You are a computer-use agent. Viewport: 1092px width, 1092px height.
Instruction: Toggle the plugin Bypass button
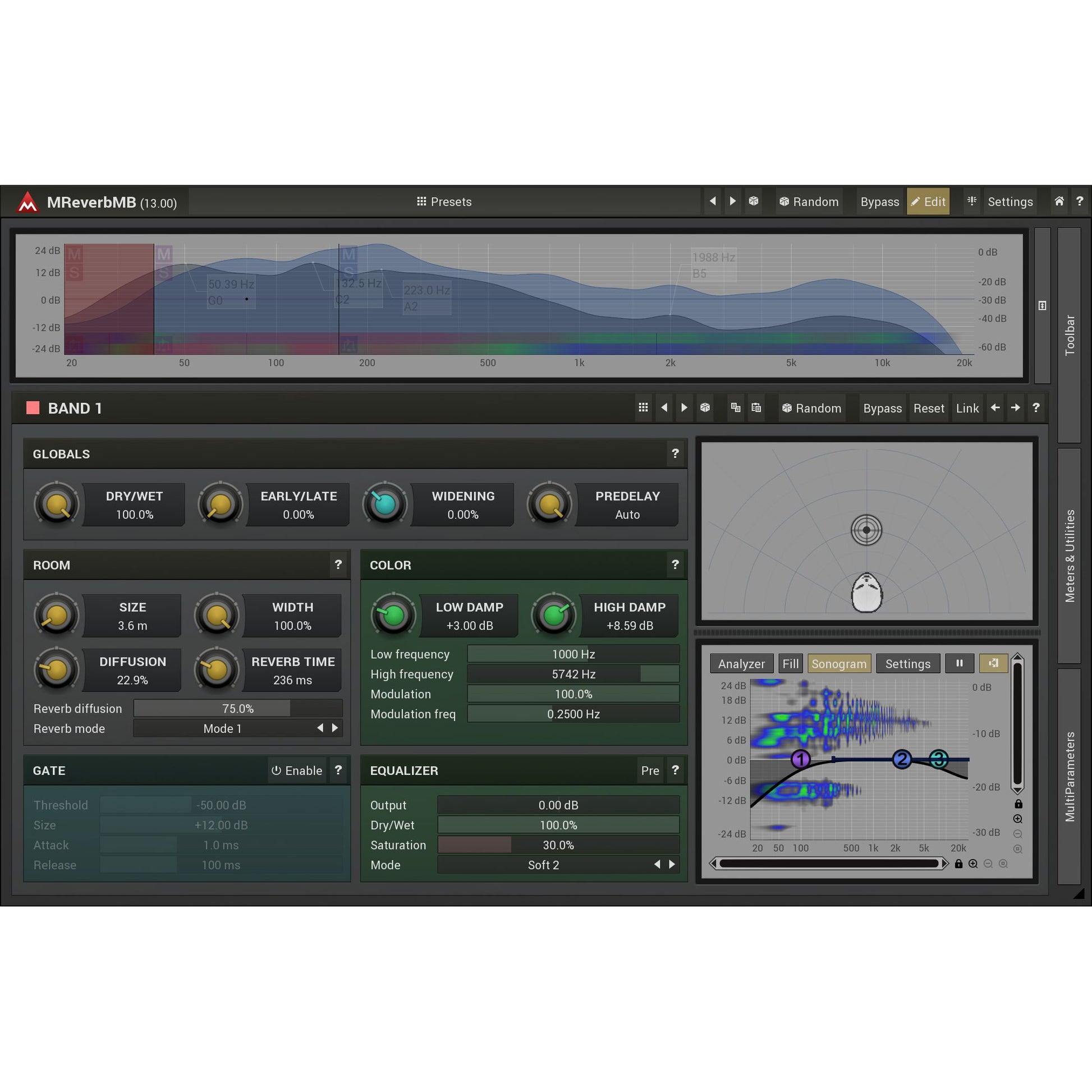(x=879, y=202)
